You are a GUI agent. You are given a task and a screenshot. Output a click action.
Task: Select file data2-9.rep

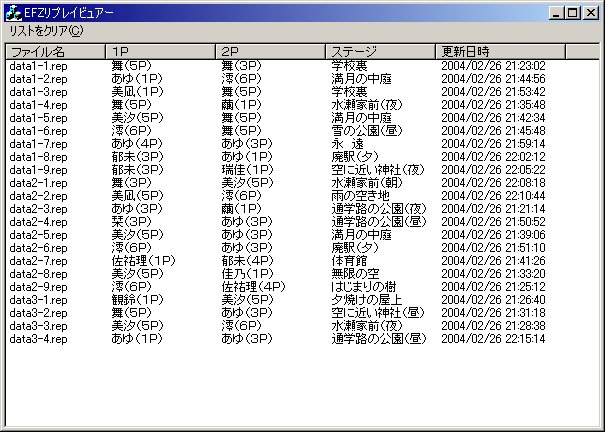(38, 287)
